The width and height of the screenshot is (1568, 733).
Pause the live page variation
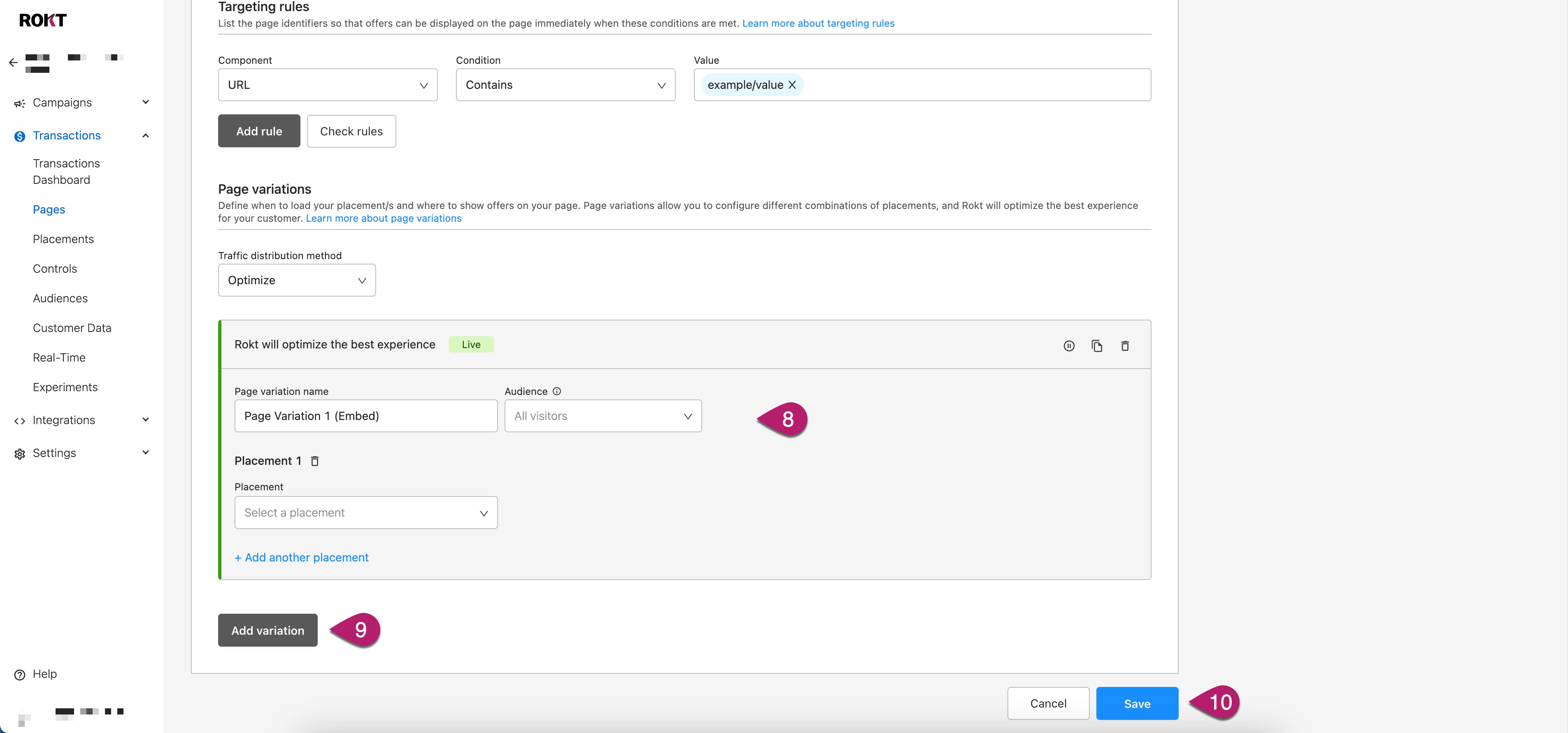pyautogui.click(x=1069, y=346)
